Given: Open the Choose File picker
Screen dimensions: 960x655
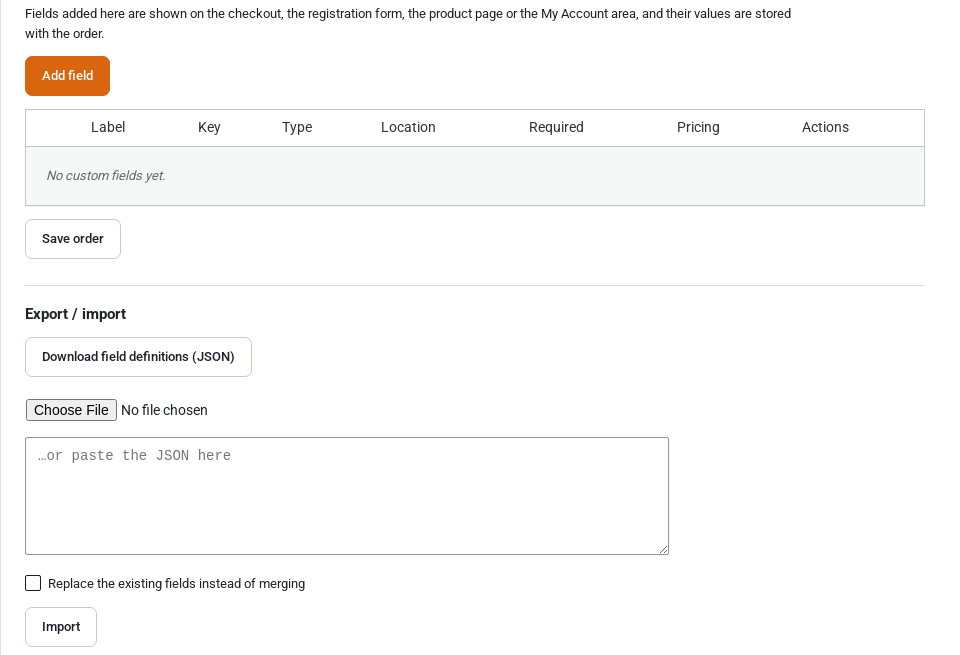Looking at the screenshot, I should click(71, 410).
